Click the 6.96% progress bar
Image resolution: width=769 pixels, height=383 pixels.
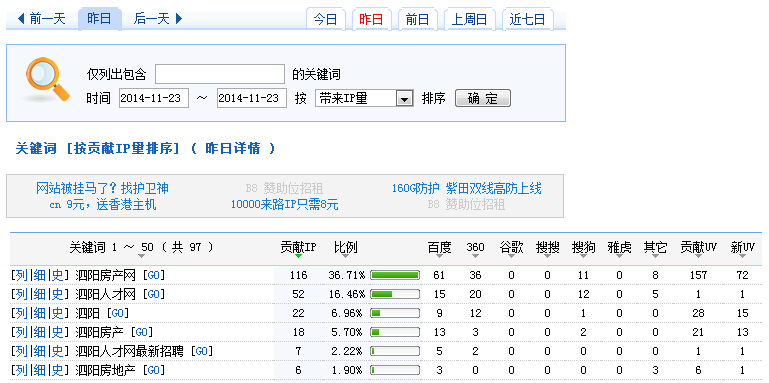pos(395,313)
